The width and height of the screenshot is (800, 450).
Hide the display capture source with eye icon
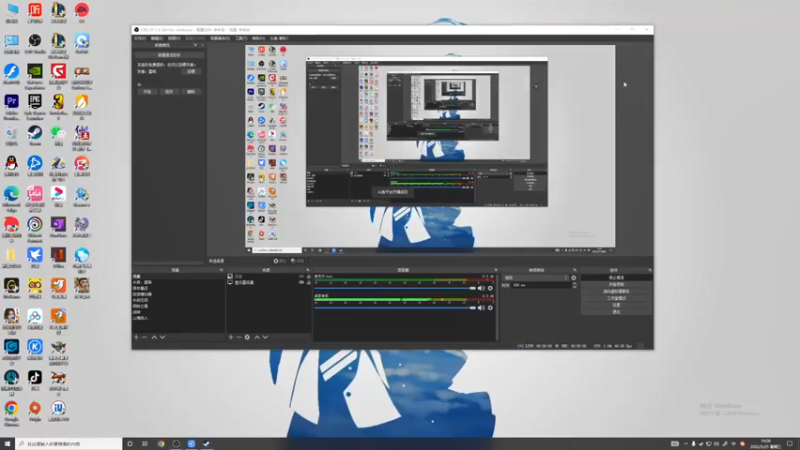pos(301,282)
